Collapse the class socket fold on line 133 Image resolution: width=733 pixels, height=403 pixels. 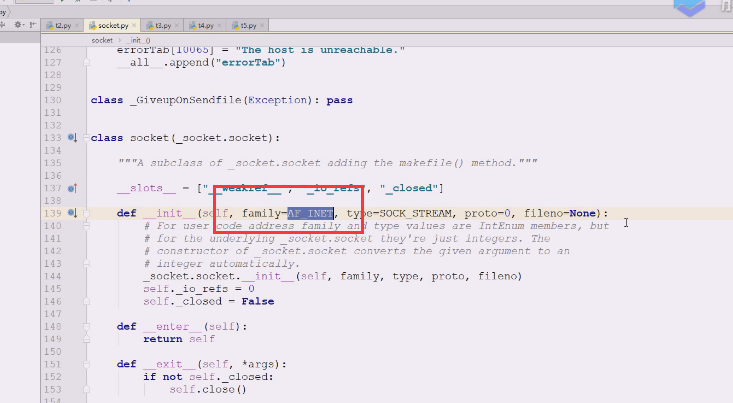pos(86,137)
